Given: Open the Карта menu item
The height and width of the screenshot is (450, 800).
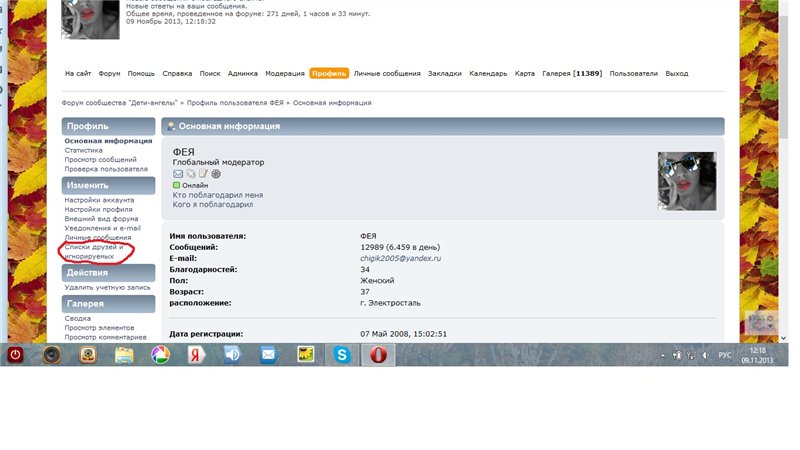Looking at the screenshot, I should click(524, 73).
